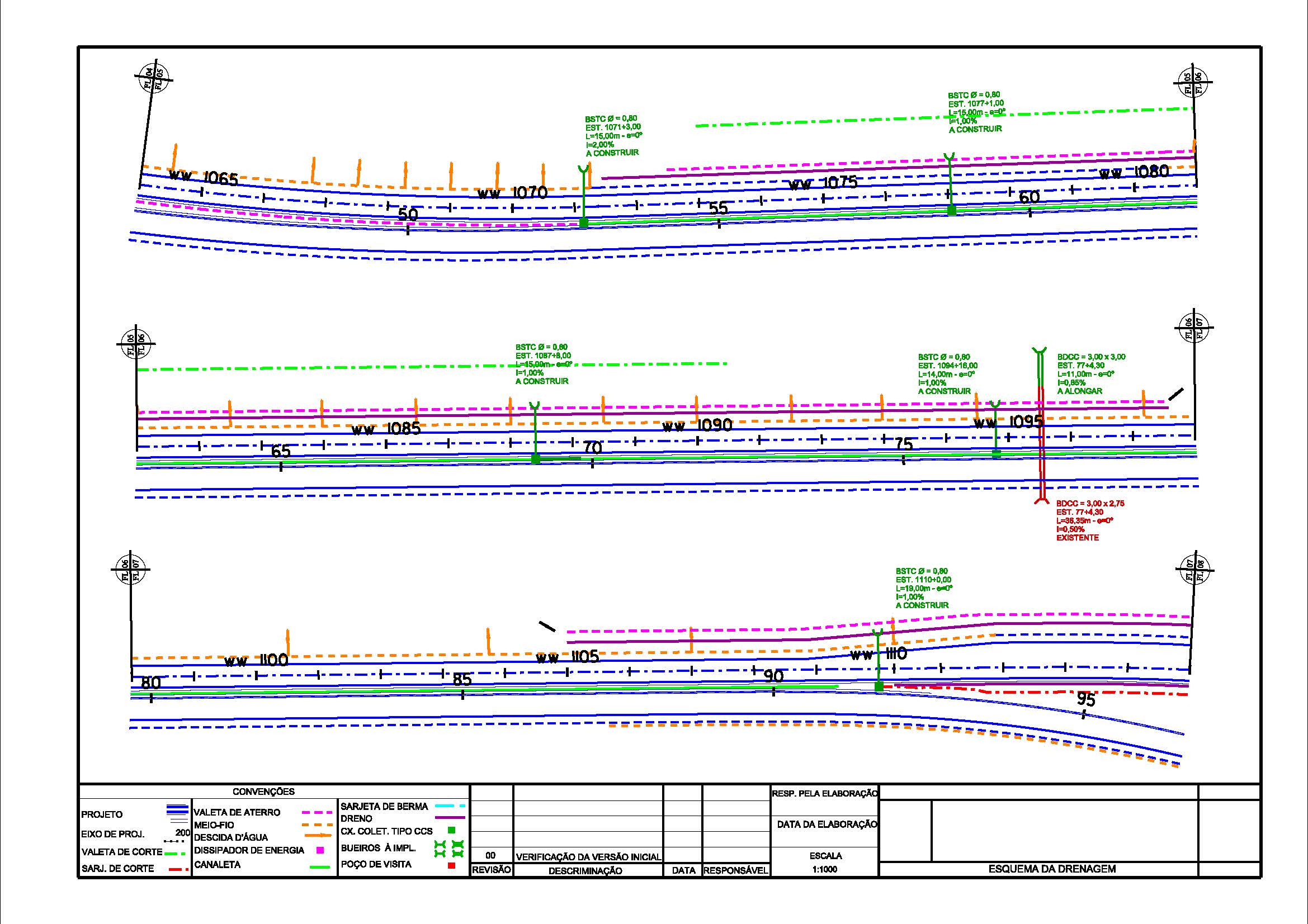1308x924 pixels.
Task: Click the FL 07/FL 08 sheet match marker
Action: (x=1195, y=569)
